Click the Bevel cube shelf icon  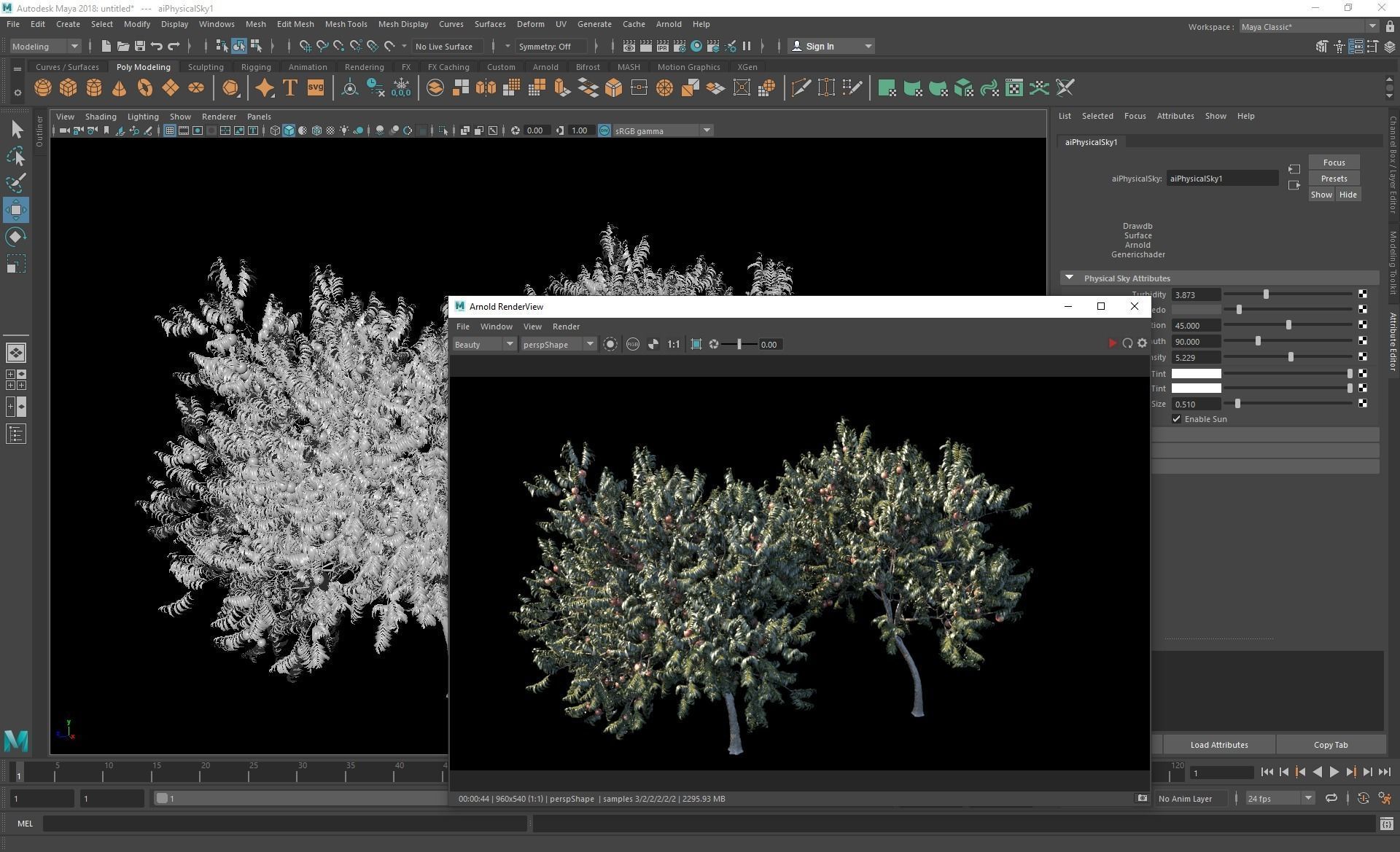[613, 88]
